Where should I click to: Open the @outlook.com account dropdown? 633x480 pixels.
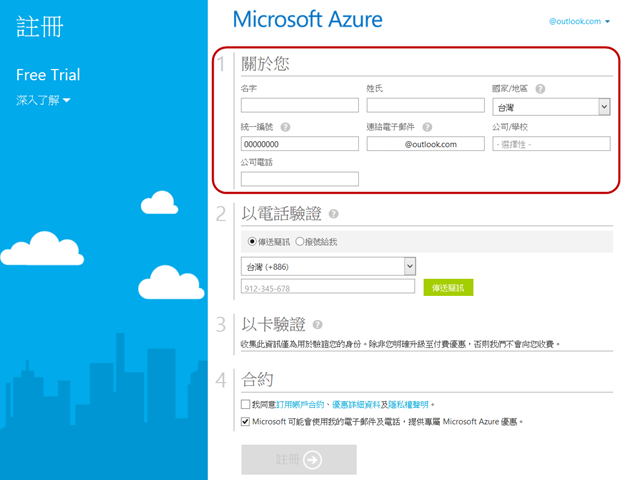(x=579, y=21)
